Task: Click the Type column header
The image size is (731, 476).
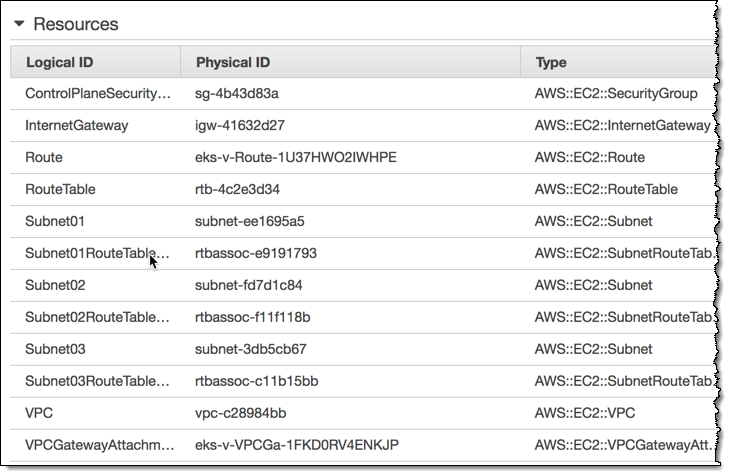Action: pos(551,62)
